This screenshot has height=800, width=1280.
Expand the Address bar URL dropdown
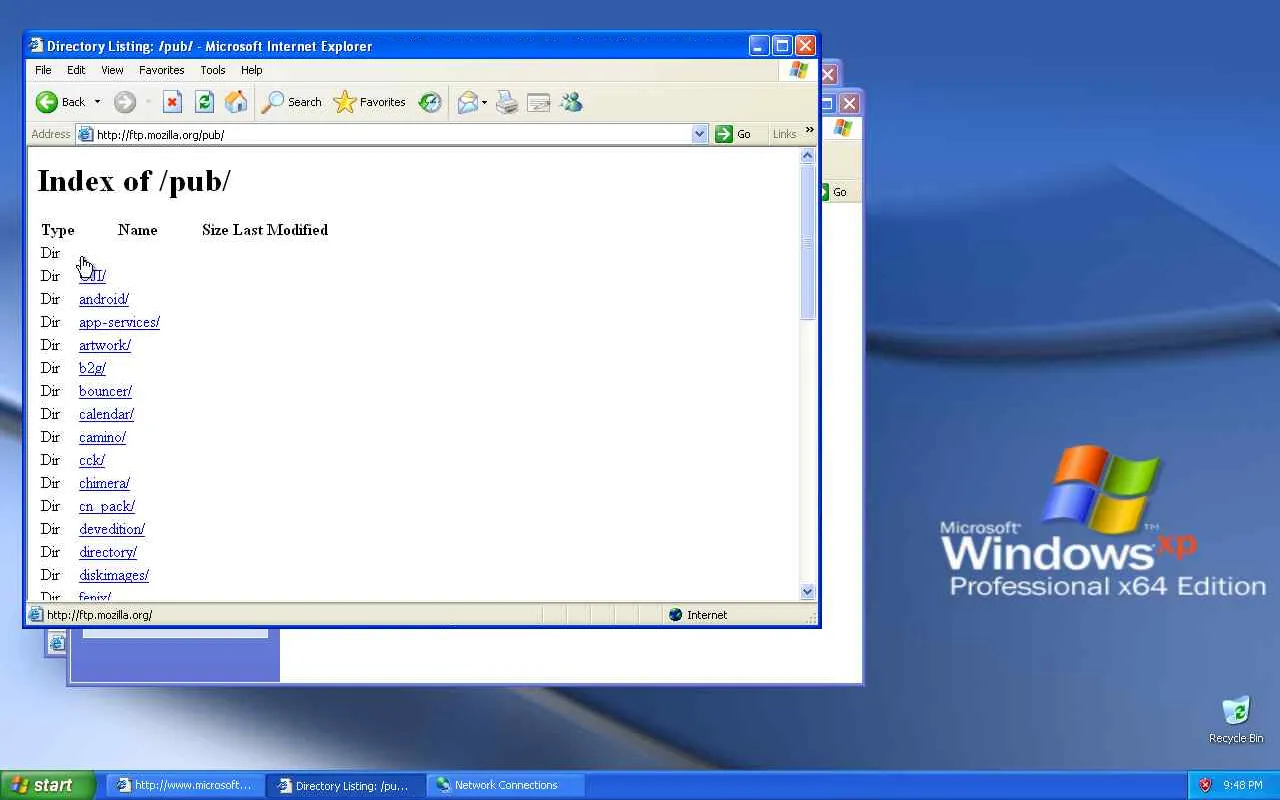(699, 134)
